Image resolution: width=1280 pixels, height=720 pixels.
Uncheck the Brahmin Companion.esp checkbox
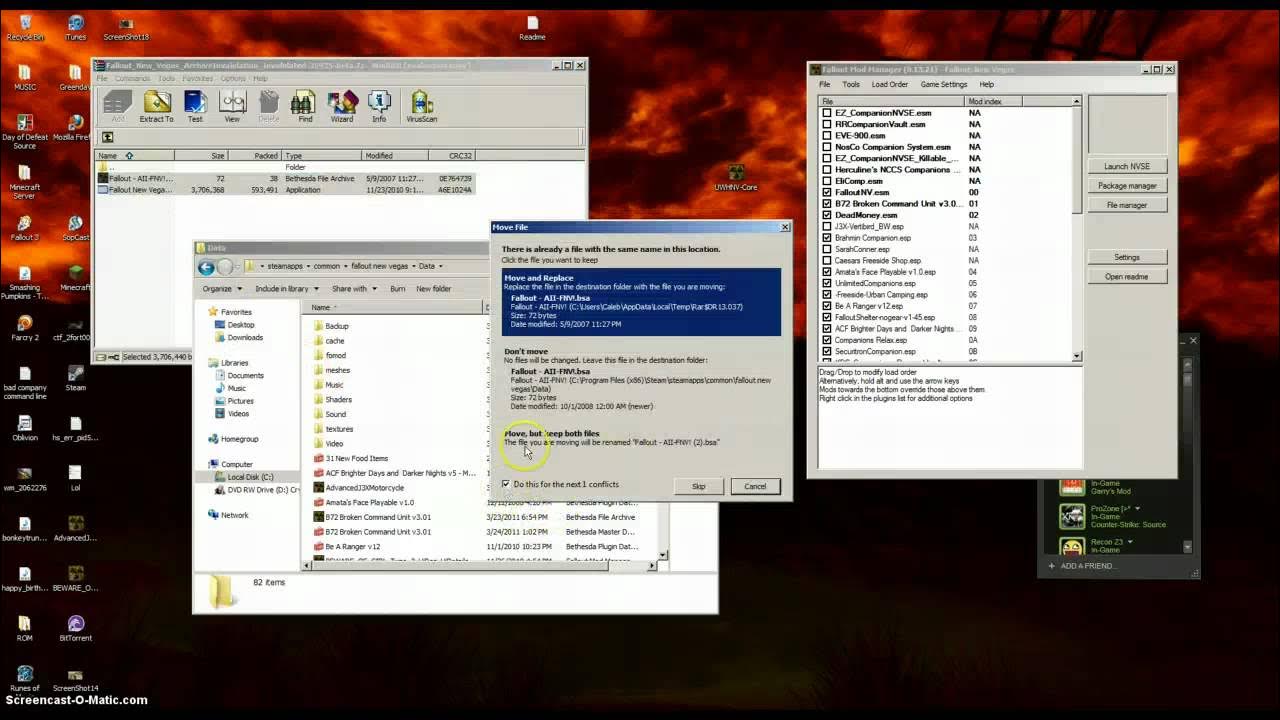pos(827,238)
